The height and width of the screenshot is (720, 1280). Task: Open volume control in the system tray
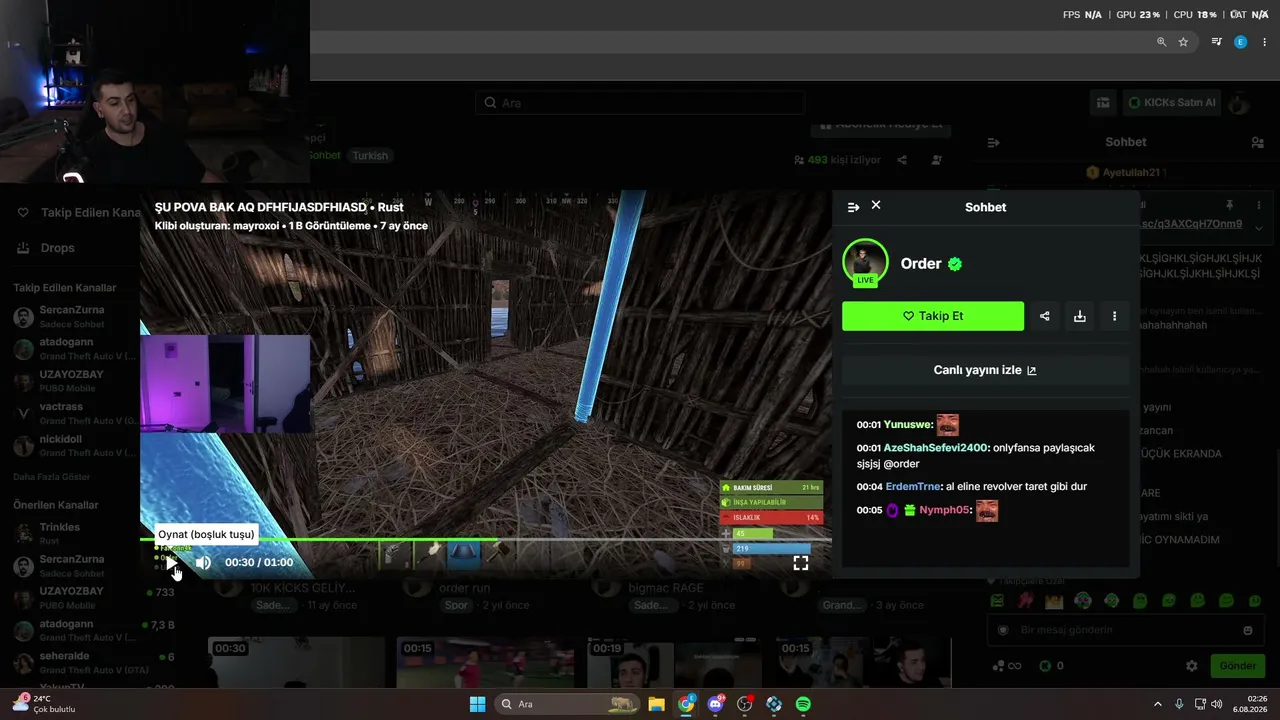tap(1216, 704)
